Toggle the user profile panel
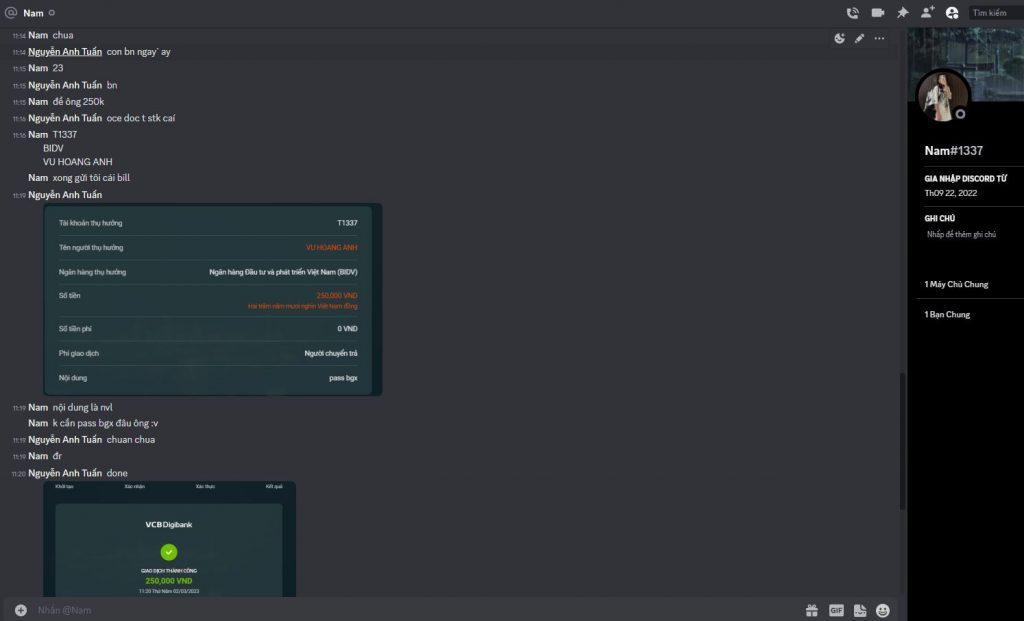The image size is (1024, 621). (952, 13)
